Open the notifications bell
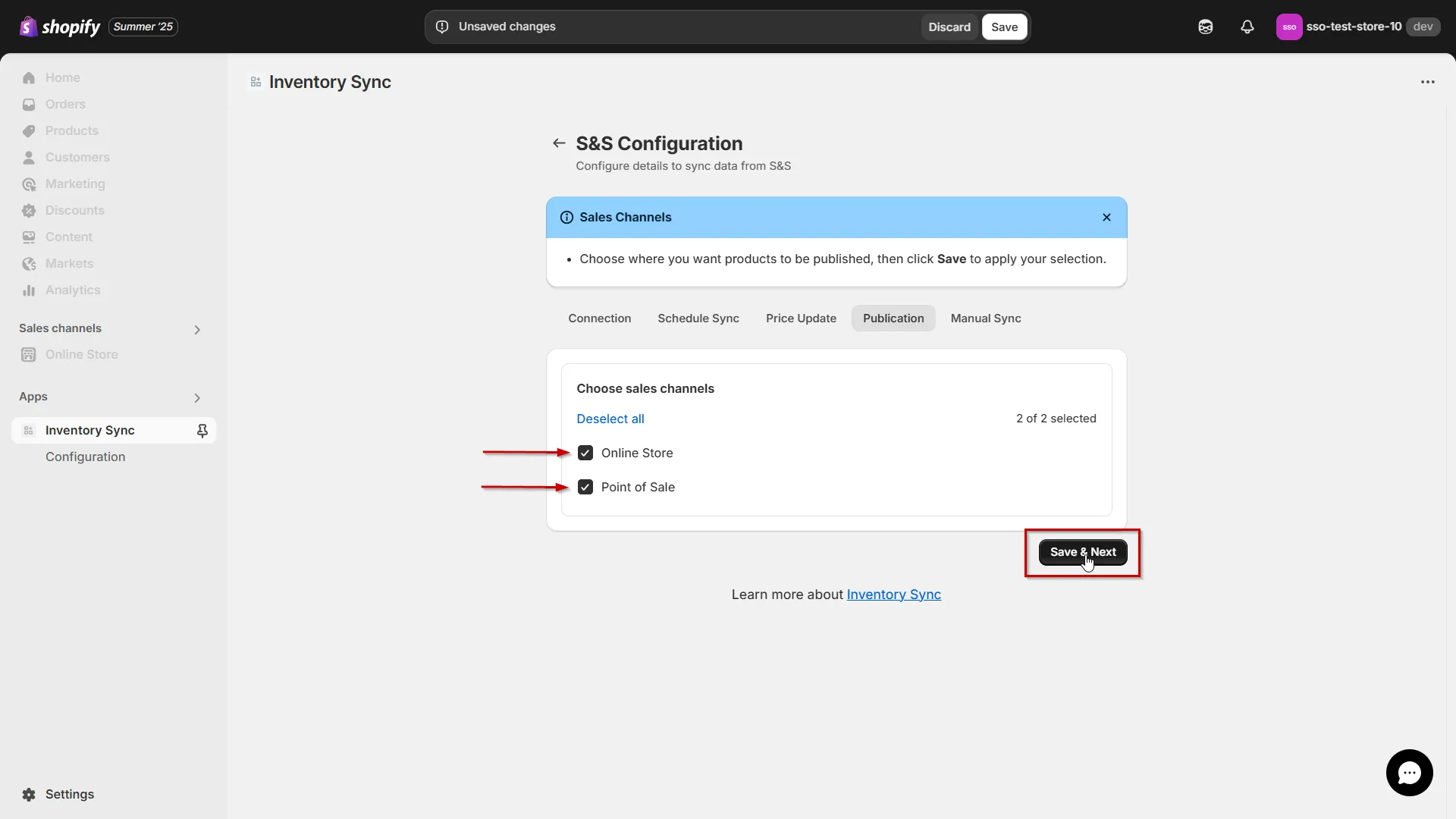1456x819 pixels. pos(1247,27)
